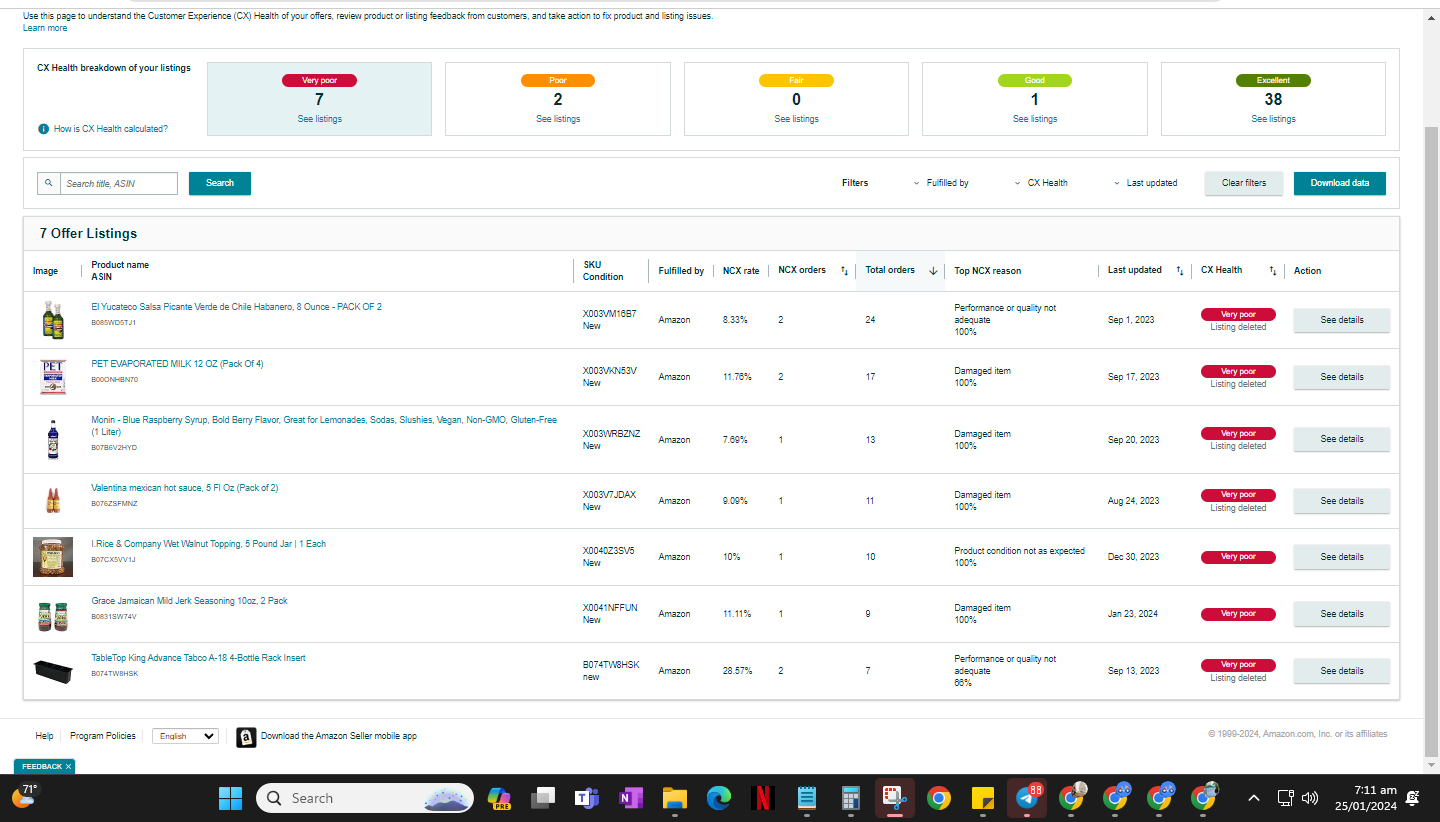
Task: Select the SKU X003VKN53V
Action: (609, 371)
